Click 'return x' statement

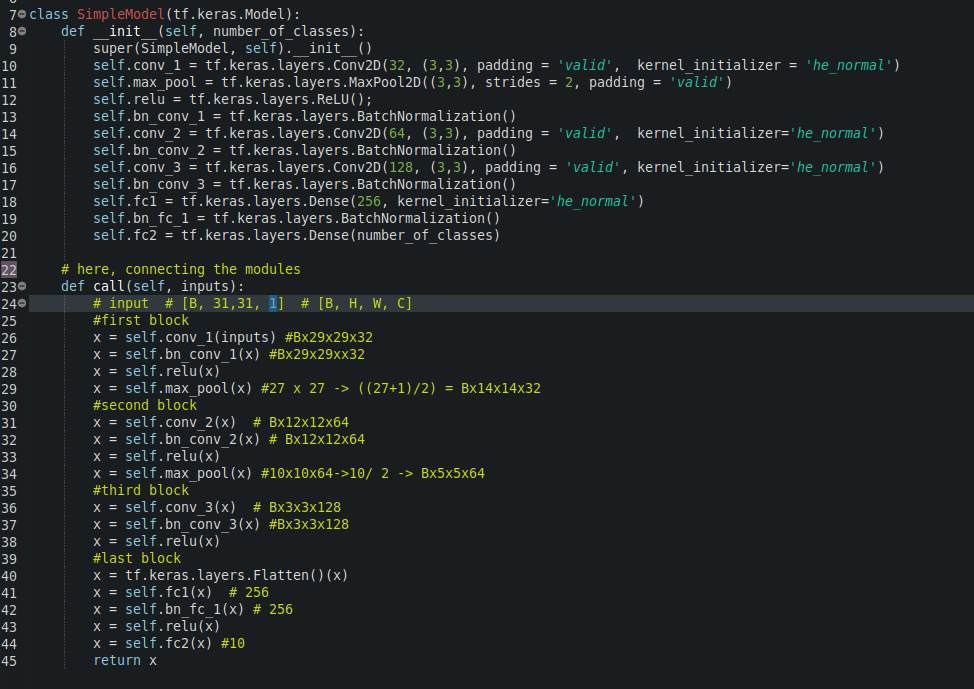pos(125,660)
